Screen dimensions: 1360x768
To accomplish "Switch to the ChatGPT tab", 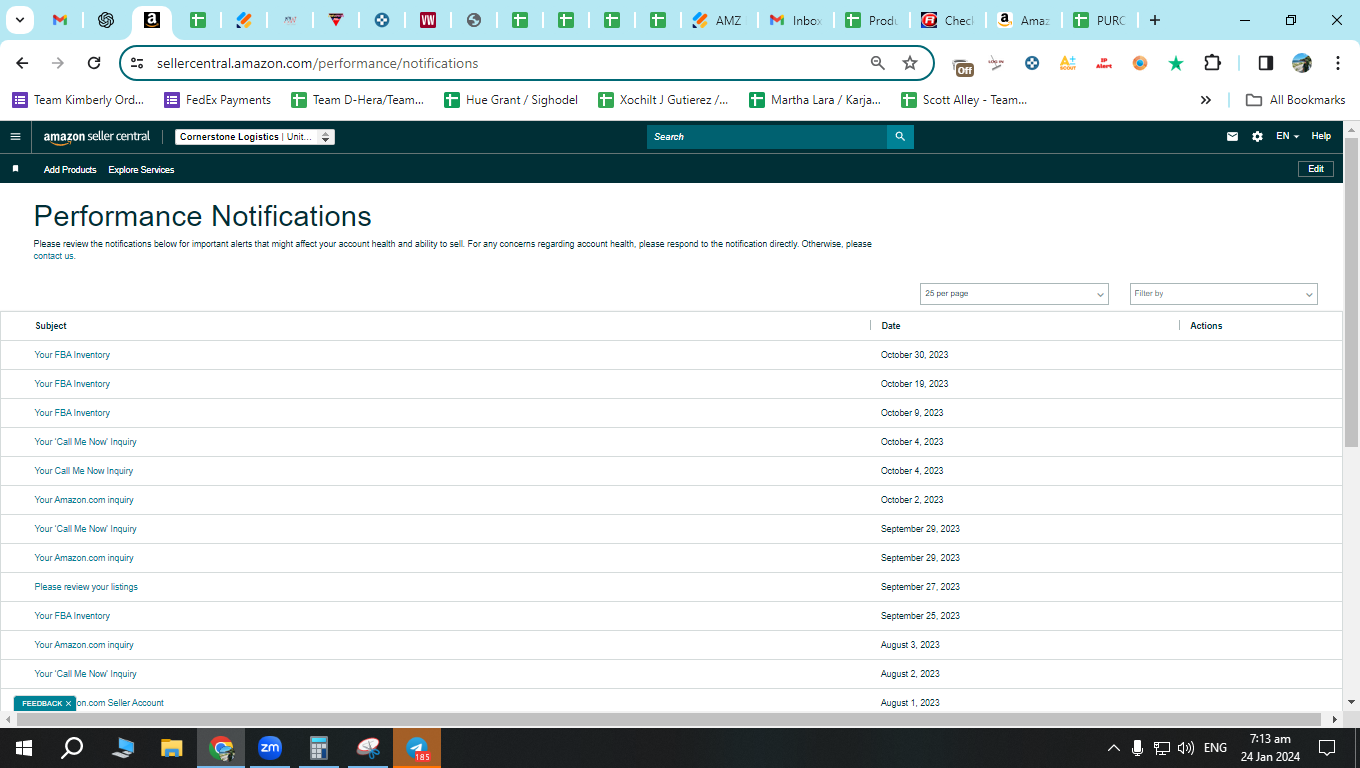I will 106,20.
